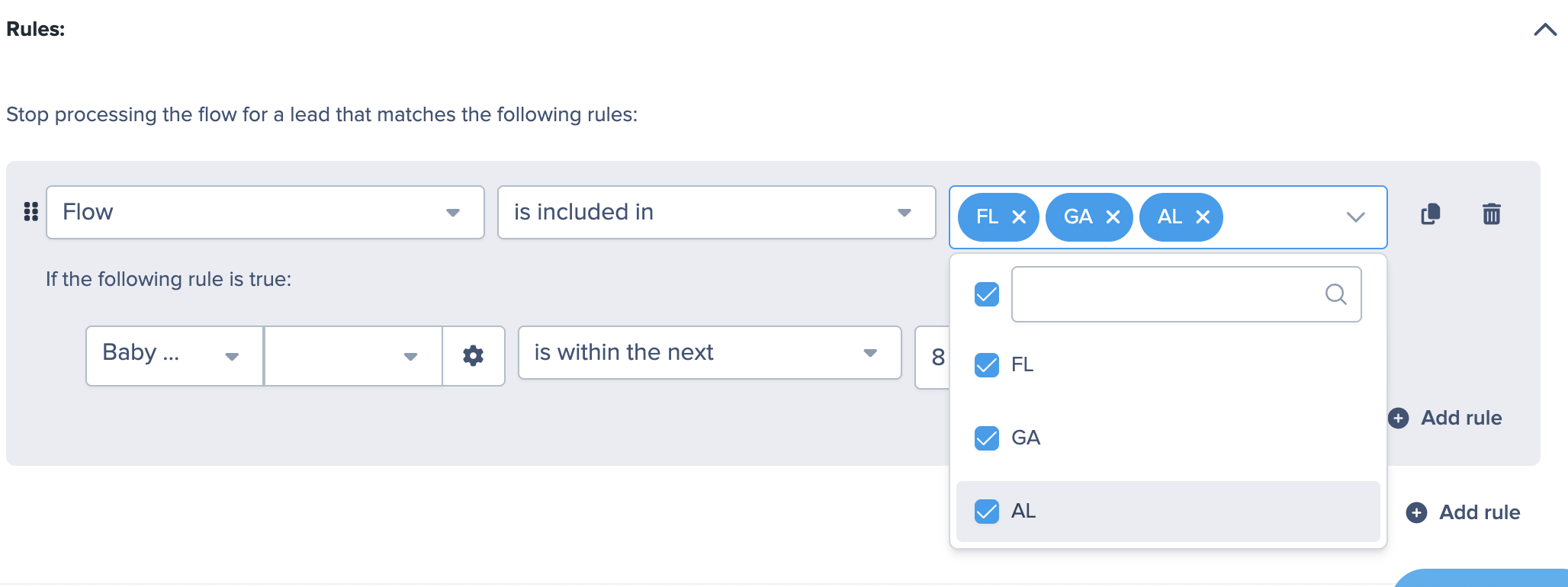1568x587 pixels.
Task: Toggle the select-all checkbox beside search
Action: (x=987, y=294)
